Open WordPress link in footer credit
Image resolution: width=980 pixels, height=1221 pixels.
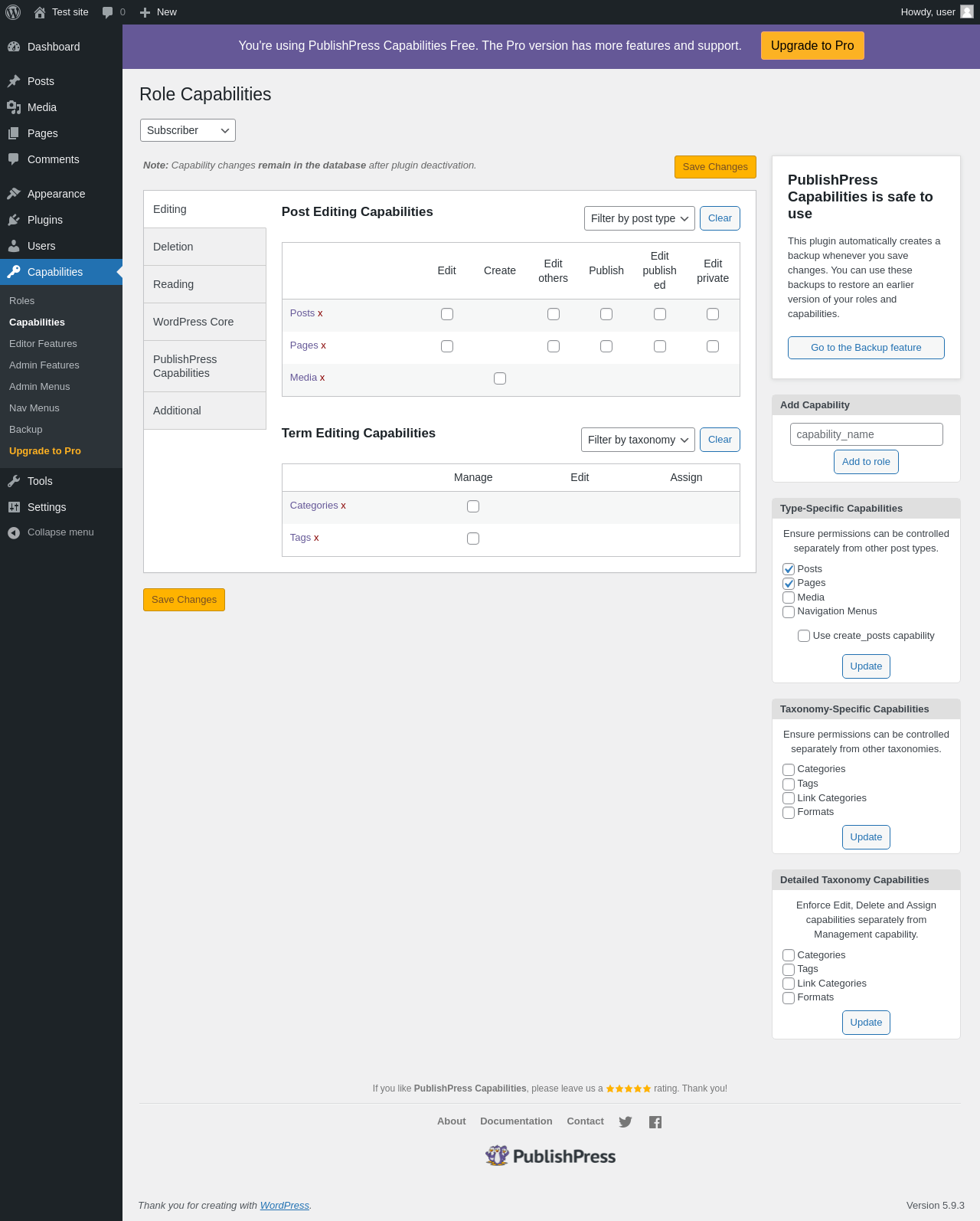click(x=284, y=1206)
